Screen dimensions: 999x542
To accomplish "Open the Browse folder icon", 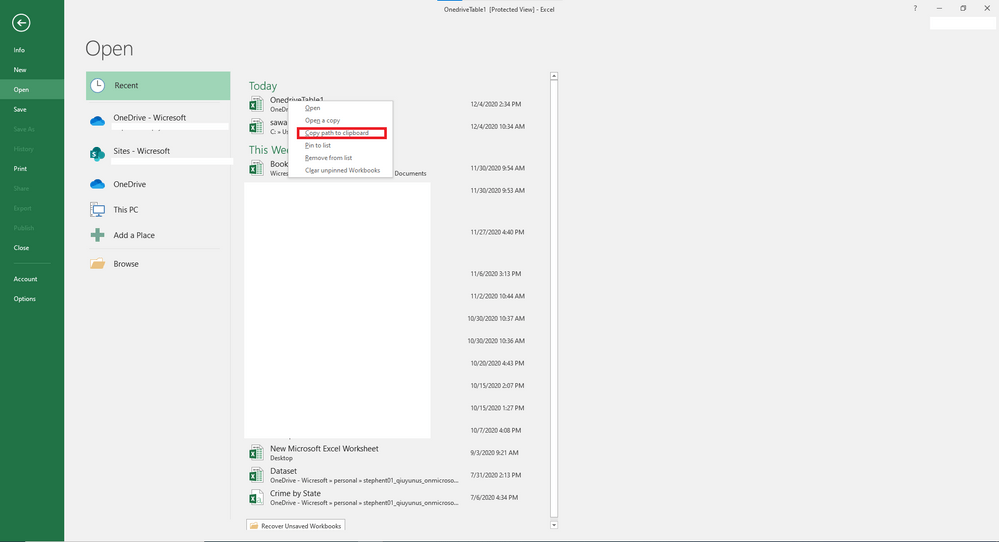I will tap(97, 264).
